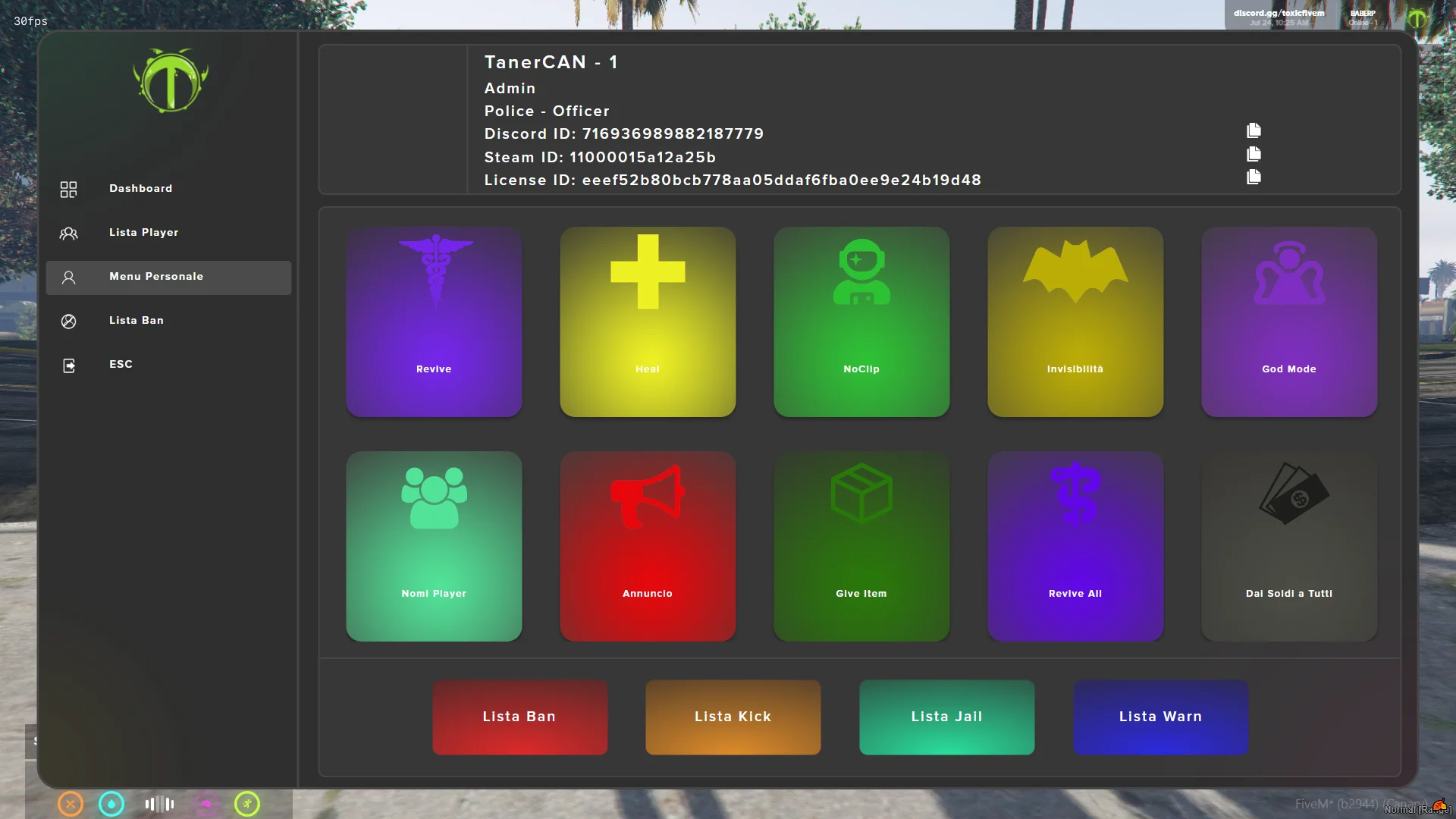Copy the License ID with copy icon
This screenshot has height=819, width=1456.
click(x=1254, y=177)
